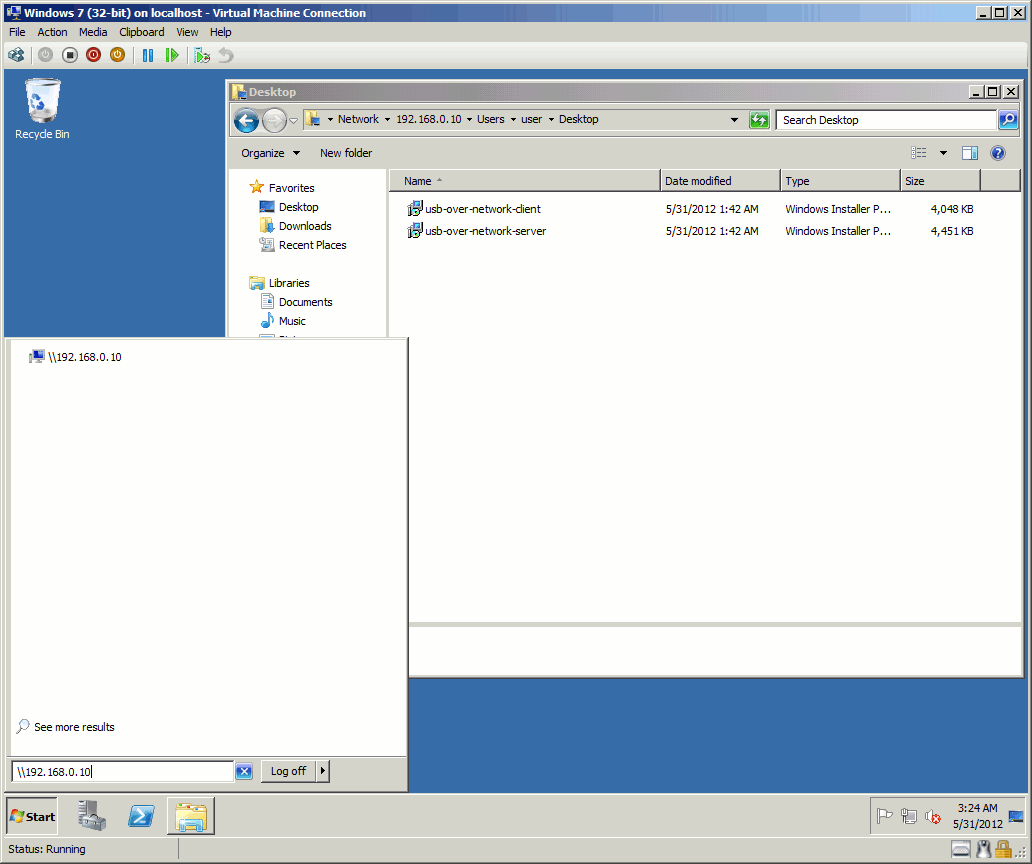
Task: Expand the Users breadcrumb arrow
Action: (x=513, y=120)
